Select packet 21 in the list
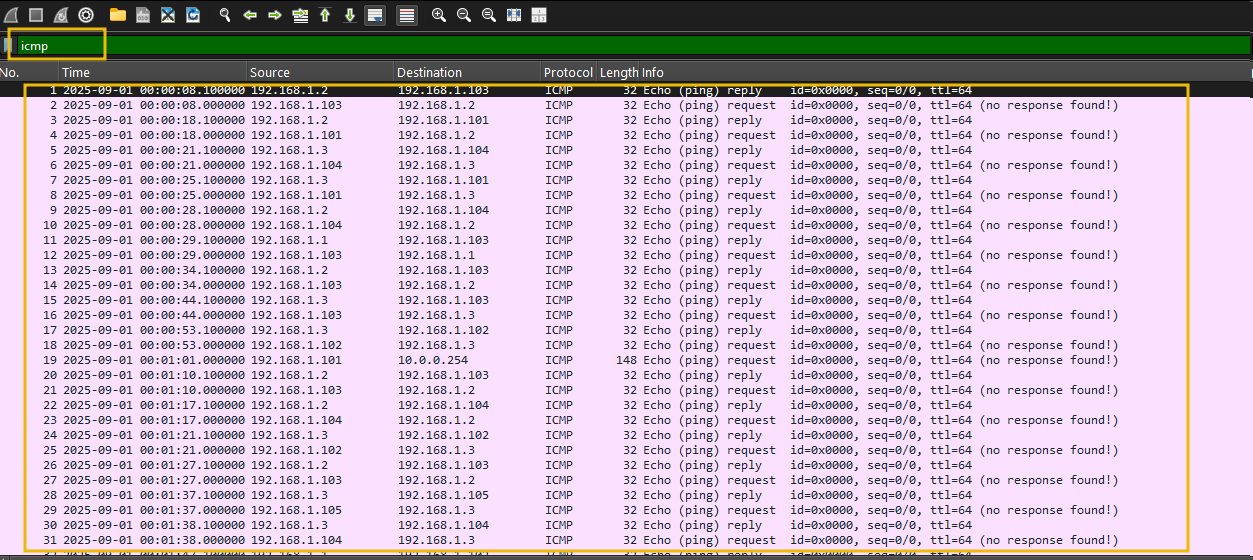The height and width of the screenshot is (560, 1253). click(x=626, y=390)
